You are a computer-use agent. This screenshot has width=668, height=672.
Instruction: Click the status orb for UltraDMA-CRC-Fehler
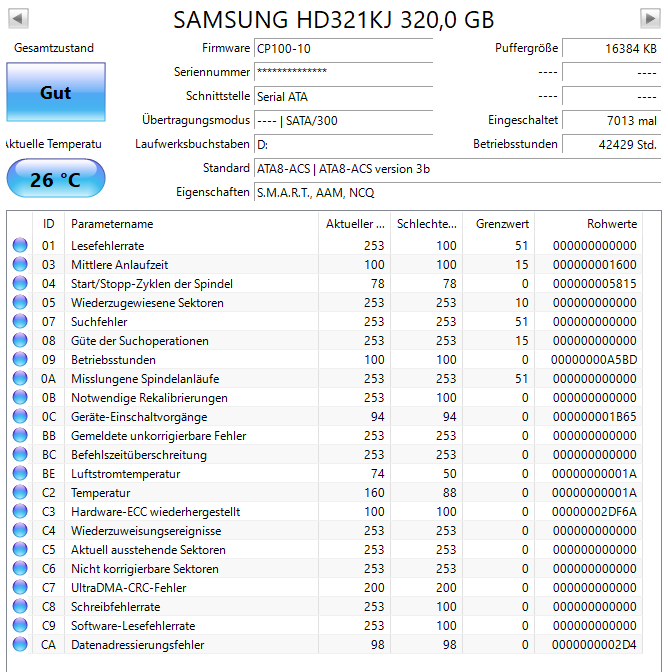20,587
